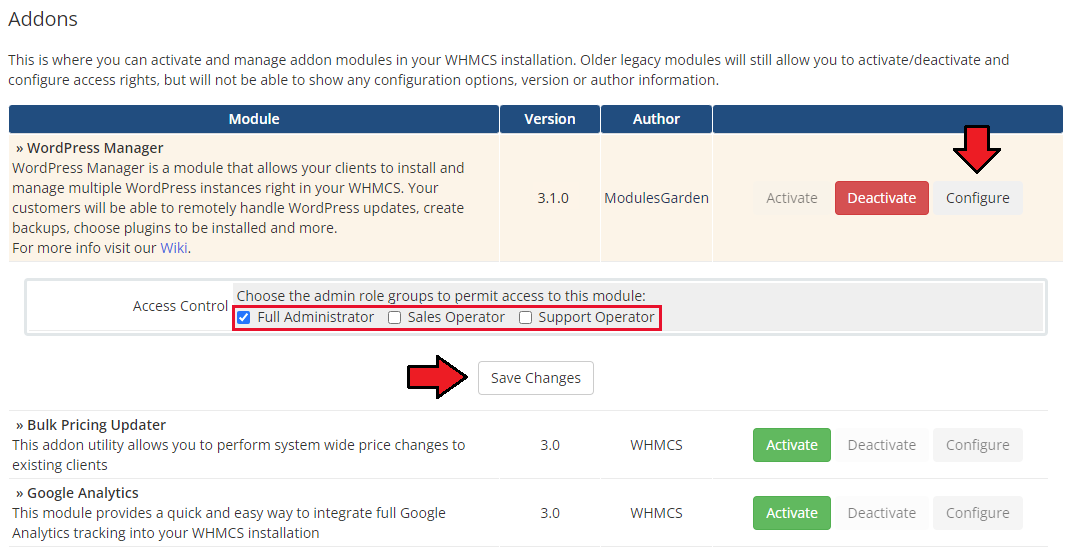Viewport: 1070px width, 553px height.
Task: Click version 3.0 in Bulk Pricing Updater row
Action: tap(550, 445)
